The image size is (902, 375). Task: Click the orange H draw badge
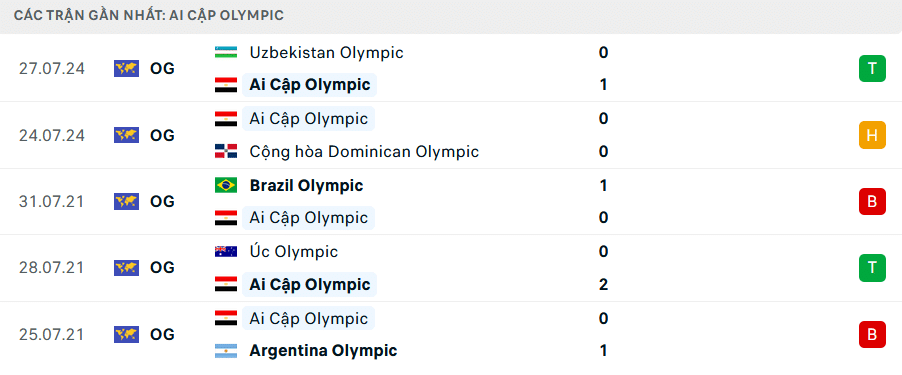click(872, 135)
